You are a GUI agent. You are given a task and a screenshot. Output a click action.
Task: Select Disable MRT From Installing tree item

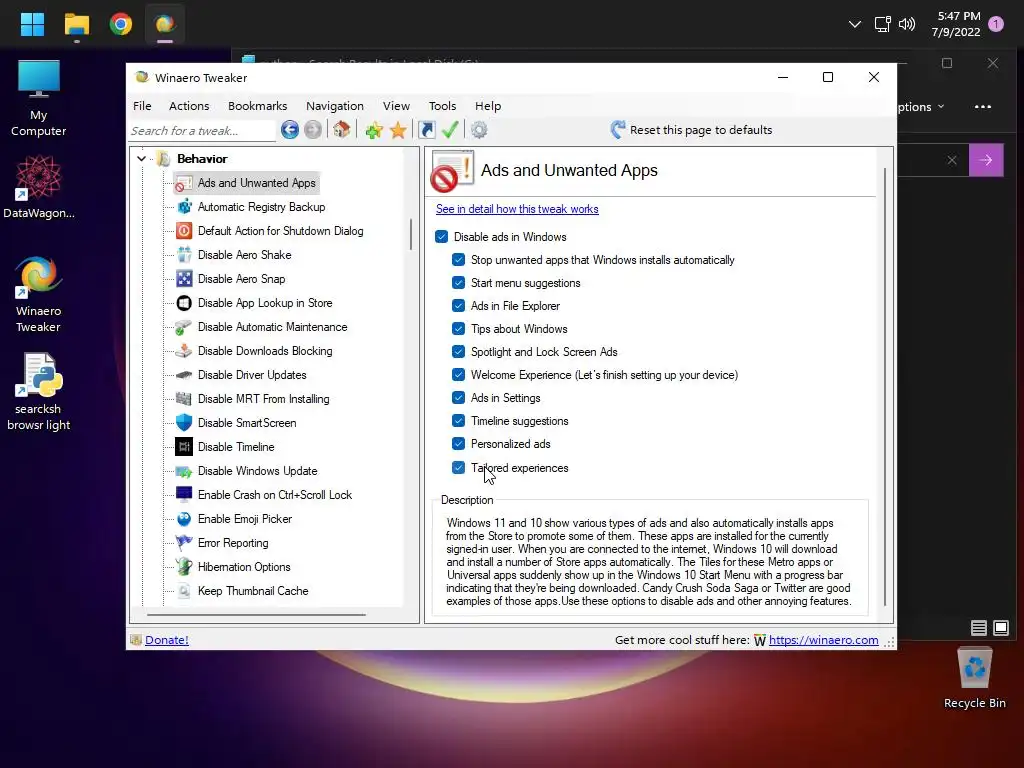coord(263,399)
